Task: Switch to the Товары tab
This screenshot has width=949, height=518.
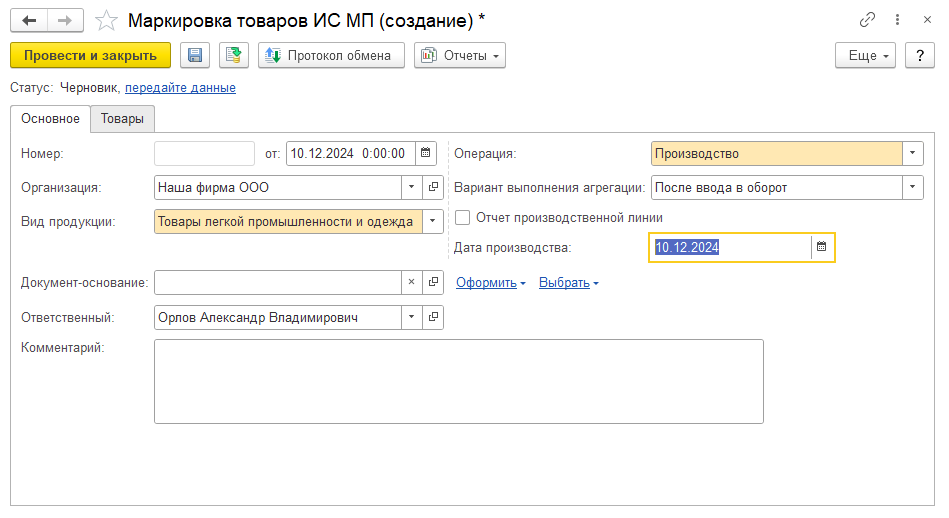Action: coord(122,119)
